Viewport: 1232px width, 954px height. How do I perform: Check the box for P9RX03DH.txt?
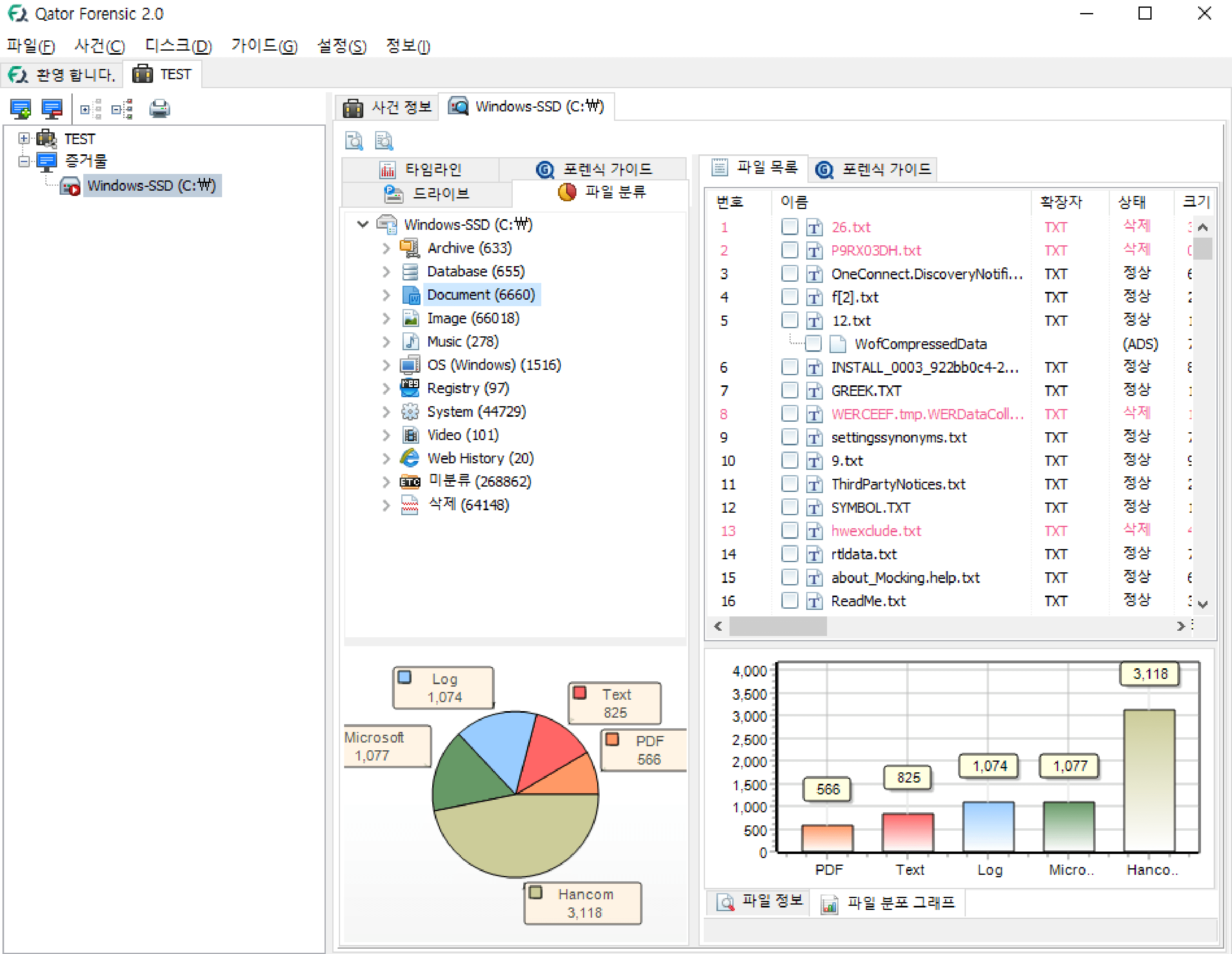pos(790,251)
